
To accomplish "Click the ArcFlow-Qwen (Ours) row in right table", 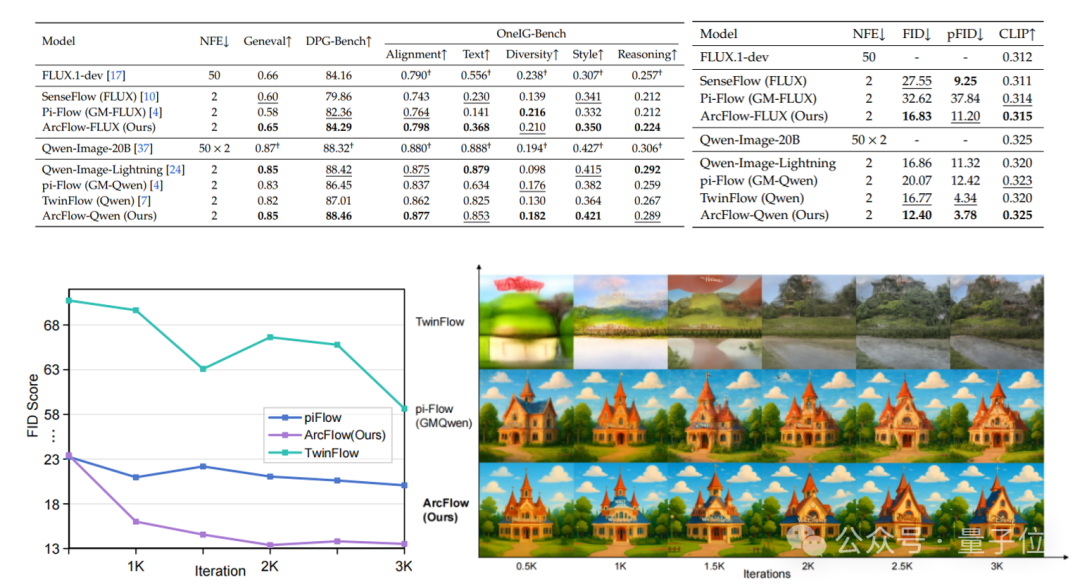I will [x=868, y=215].
